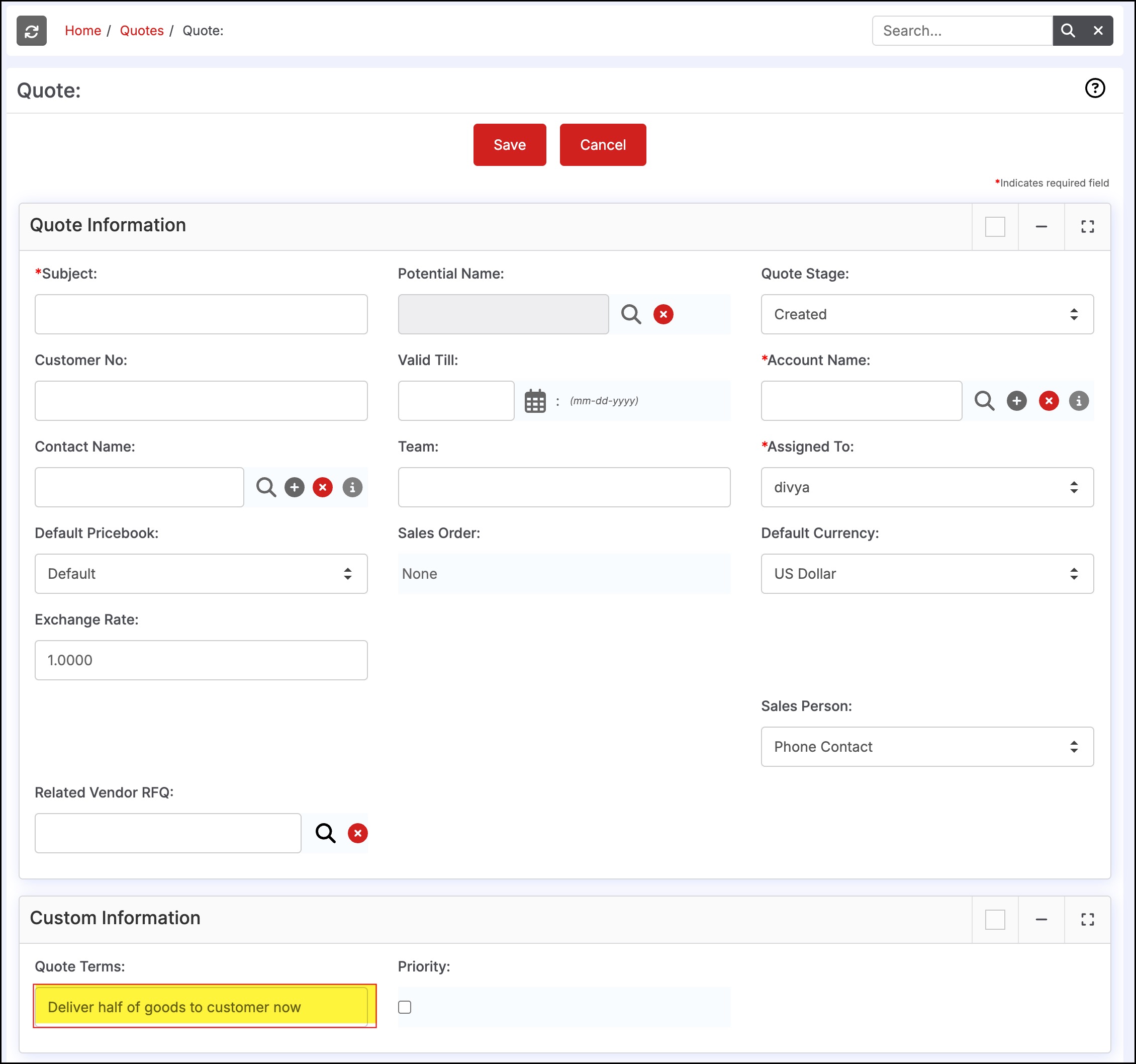1136x1064 pixels.
Task: Tick the Quote Information header checkbox
Action: pyautogui.click(x=995, y=226)
